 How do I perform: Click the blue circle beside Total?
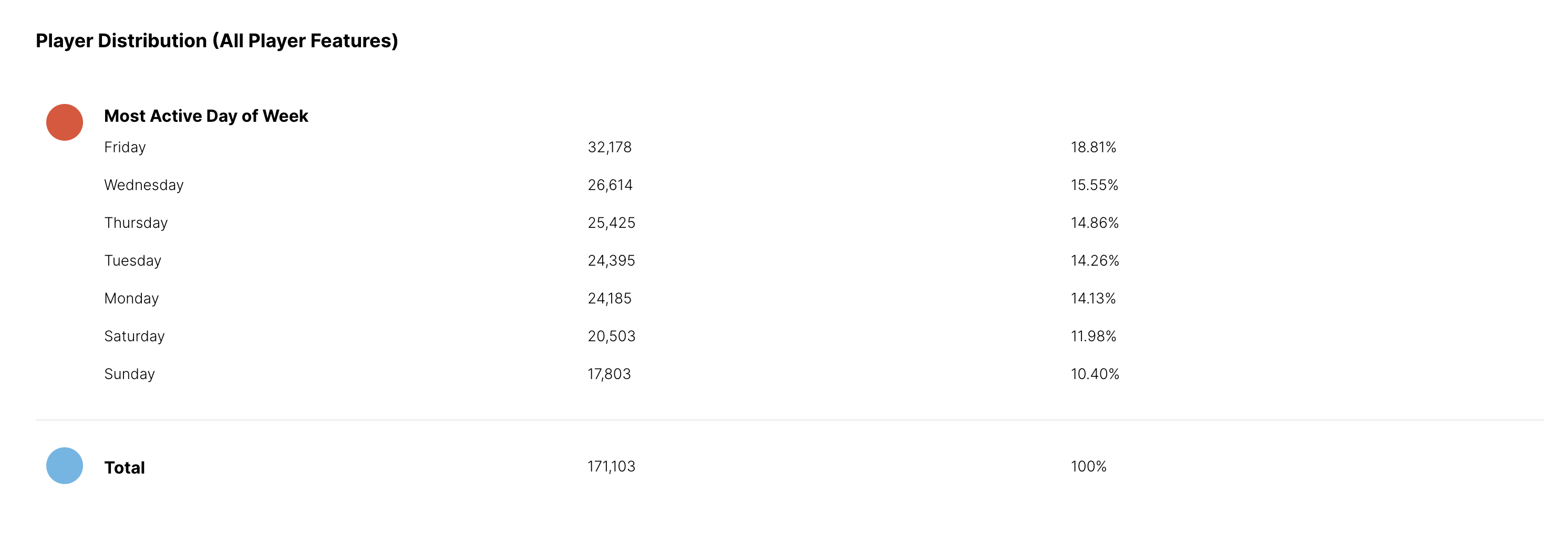(65, 466)
